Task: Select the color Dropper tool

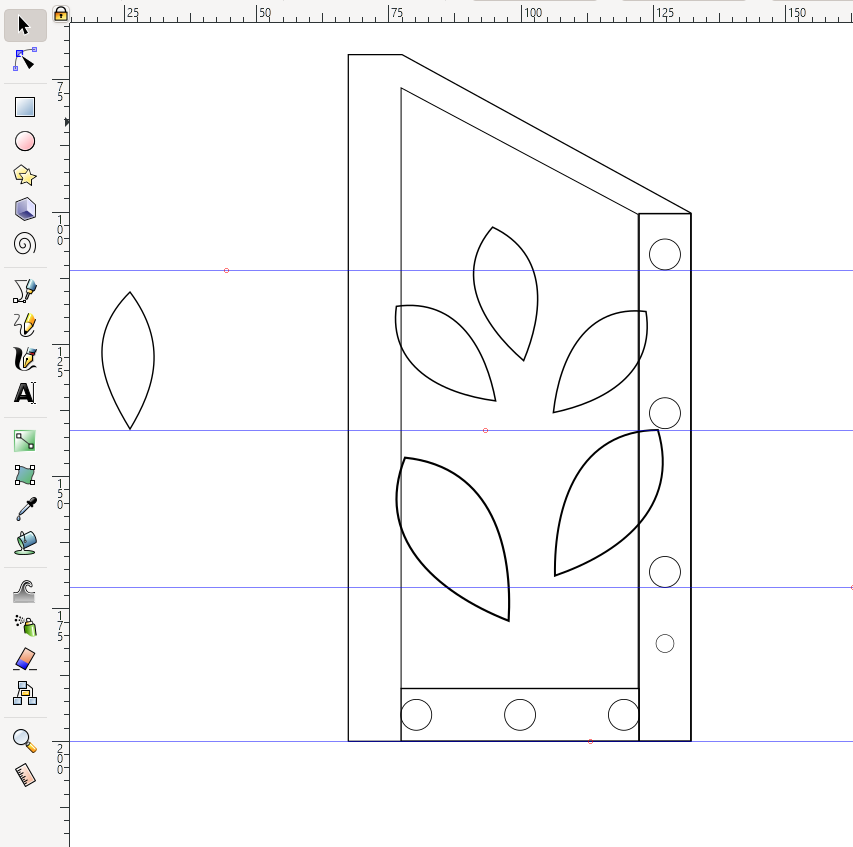Action: coord(24,507)
